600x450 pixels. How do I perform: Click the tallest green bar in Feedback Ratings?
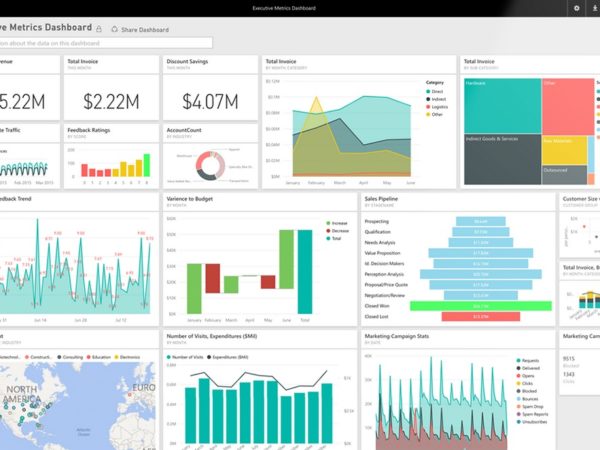pyautogui.click(x=147, y=165)
